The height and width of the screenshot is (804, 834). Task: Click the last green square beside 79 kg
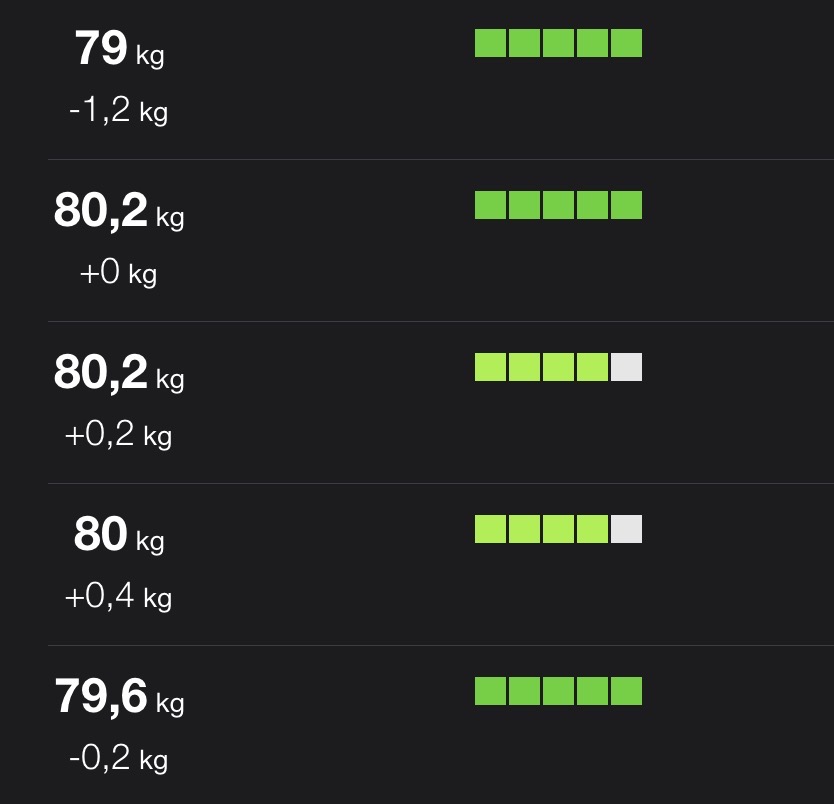point(626,43)
